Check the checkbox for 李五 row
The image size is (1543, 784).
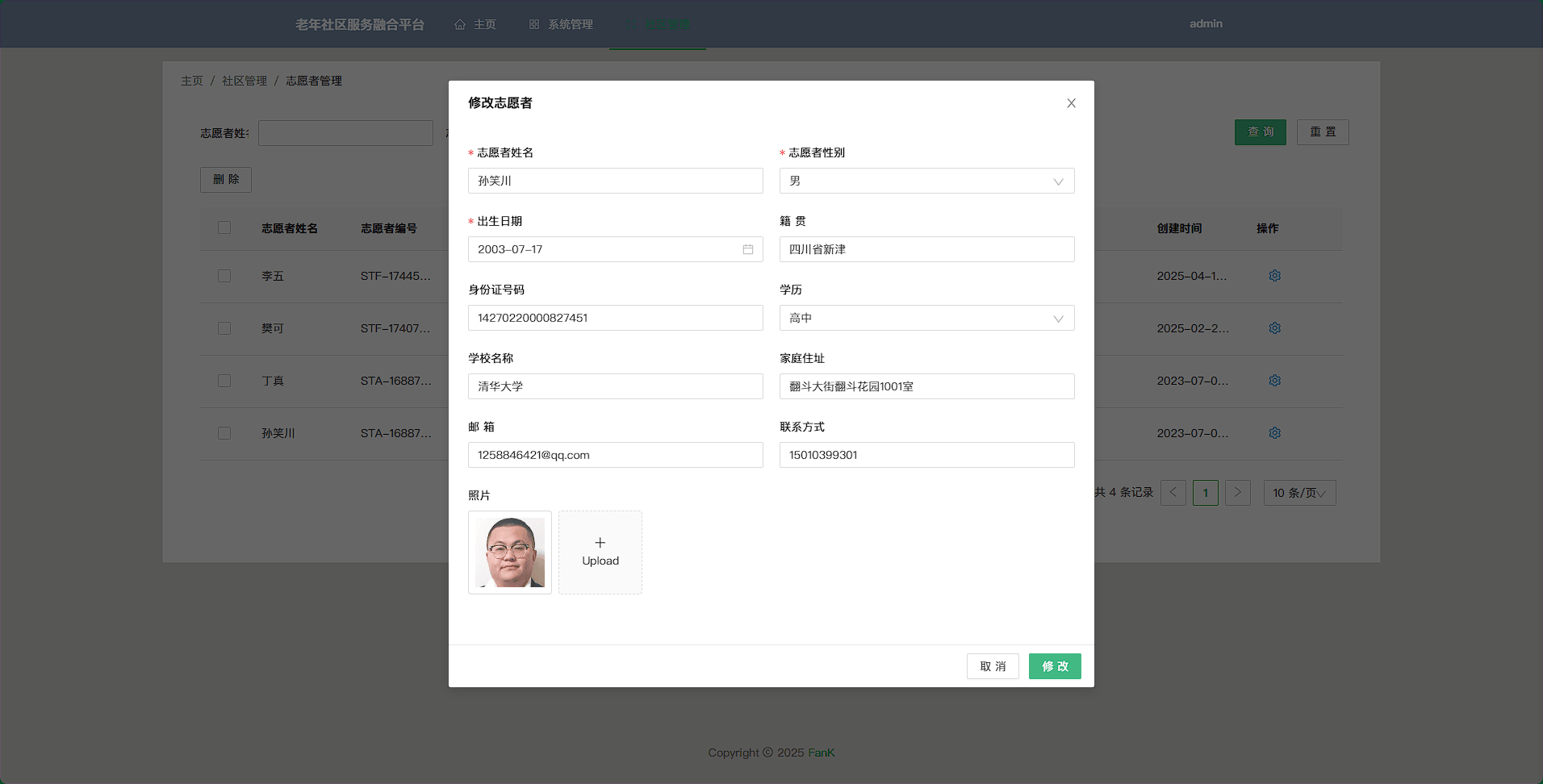[x=224, y=276]
